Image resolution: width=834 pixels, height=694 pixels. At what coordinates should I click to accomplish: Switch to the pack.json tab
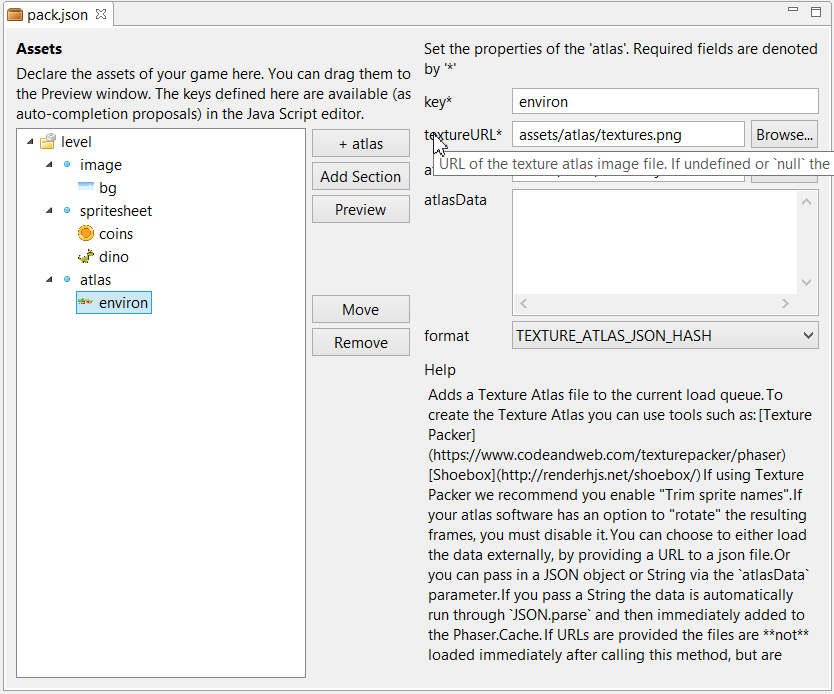click(x=57, y=15)
